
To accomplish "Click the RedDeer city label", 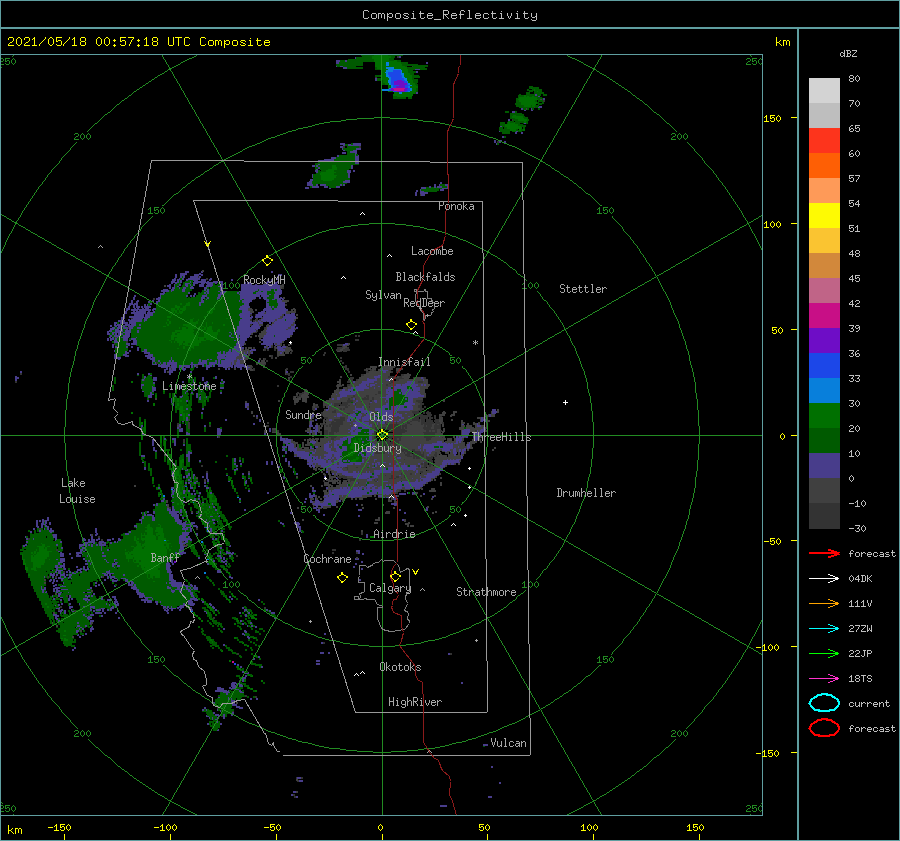I will click(424, 303).
